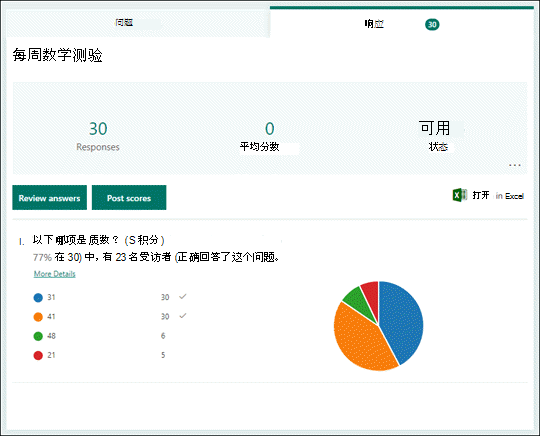Open the three-dots more options menu
The image size is (540, 436).
(x=515, y=165)
